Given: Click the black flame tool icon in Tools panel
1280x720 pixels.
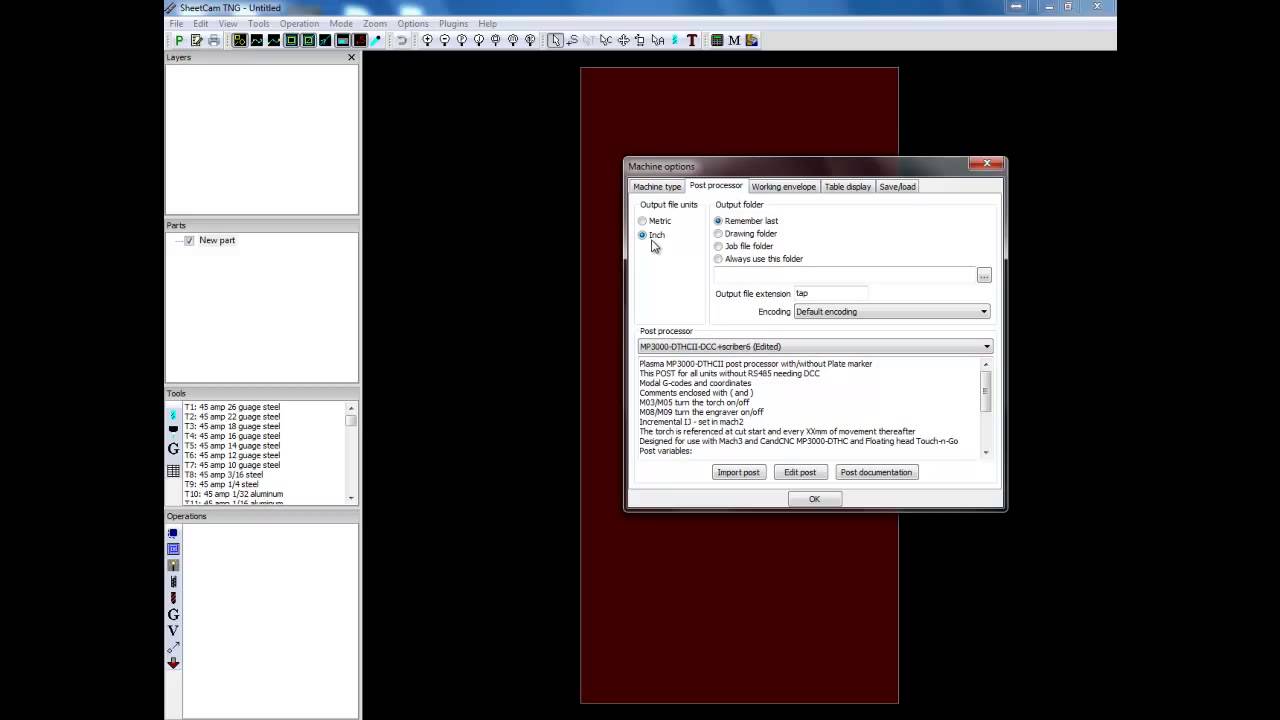Looking at the screenshot, I should 173,430.
